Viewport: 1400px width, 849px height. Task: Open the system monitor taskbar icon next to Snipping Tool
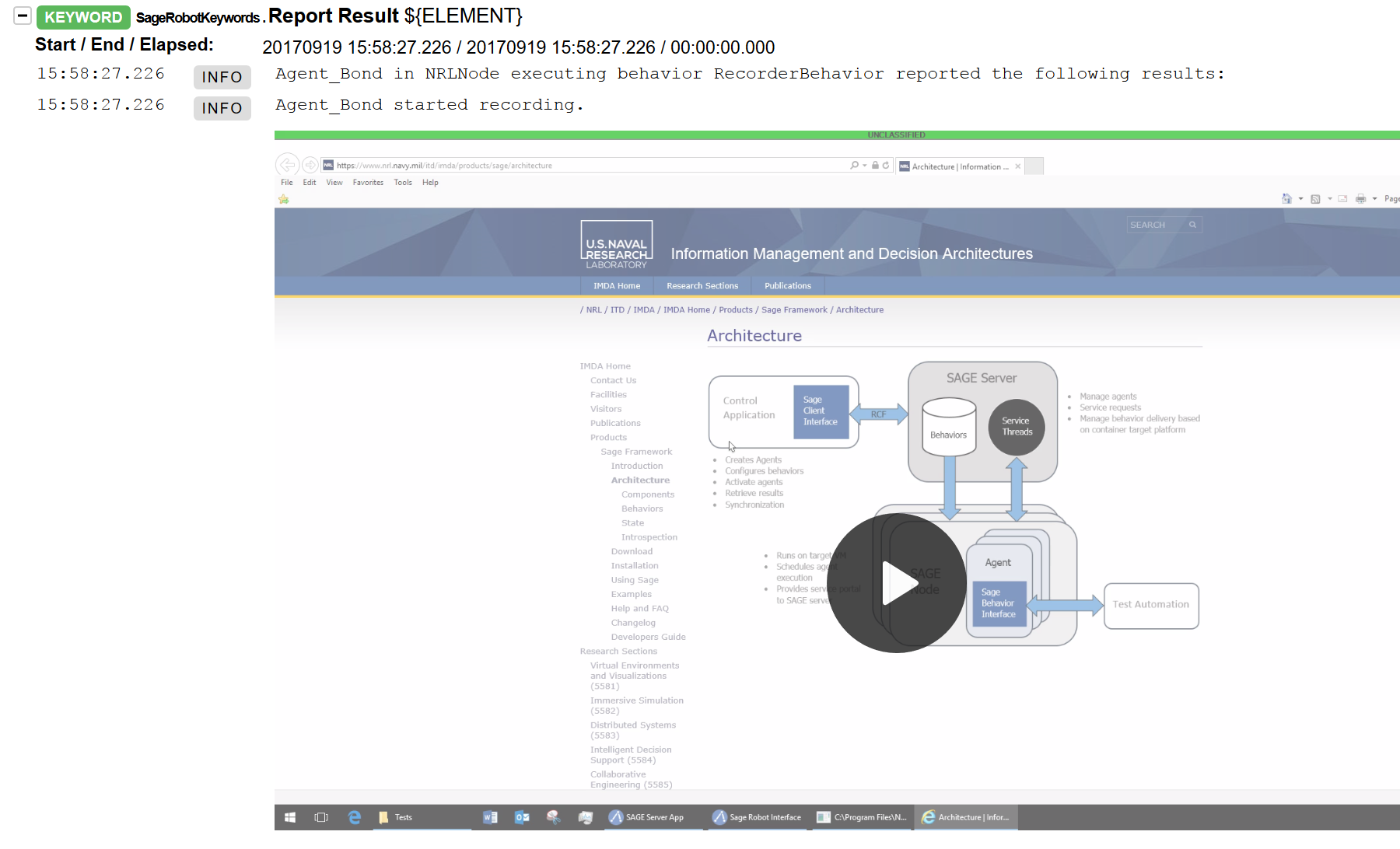point(586,817)
